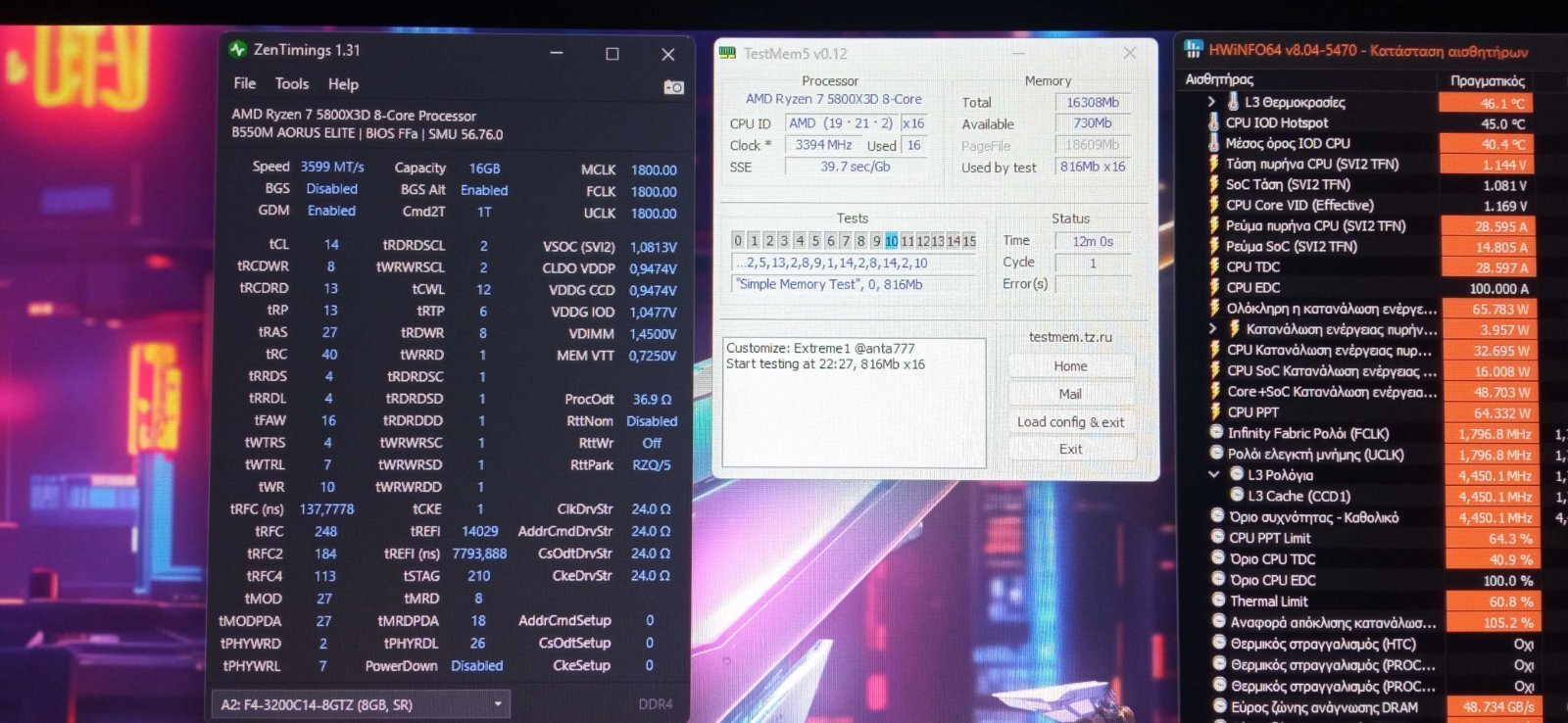Click the 730Mb Available memory value
Screen dimensions: 1568x723
1093,123
